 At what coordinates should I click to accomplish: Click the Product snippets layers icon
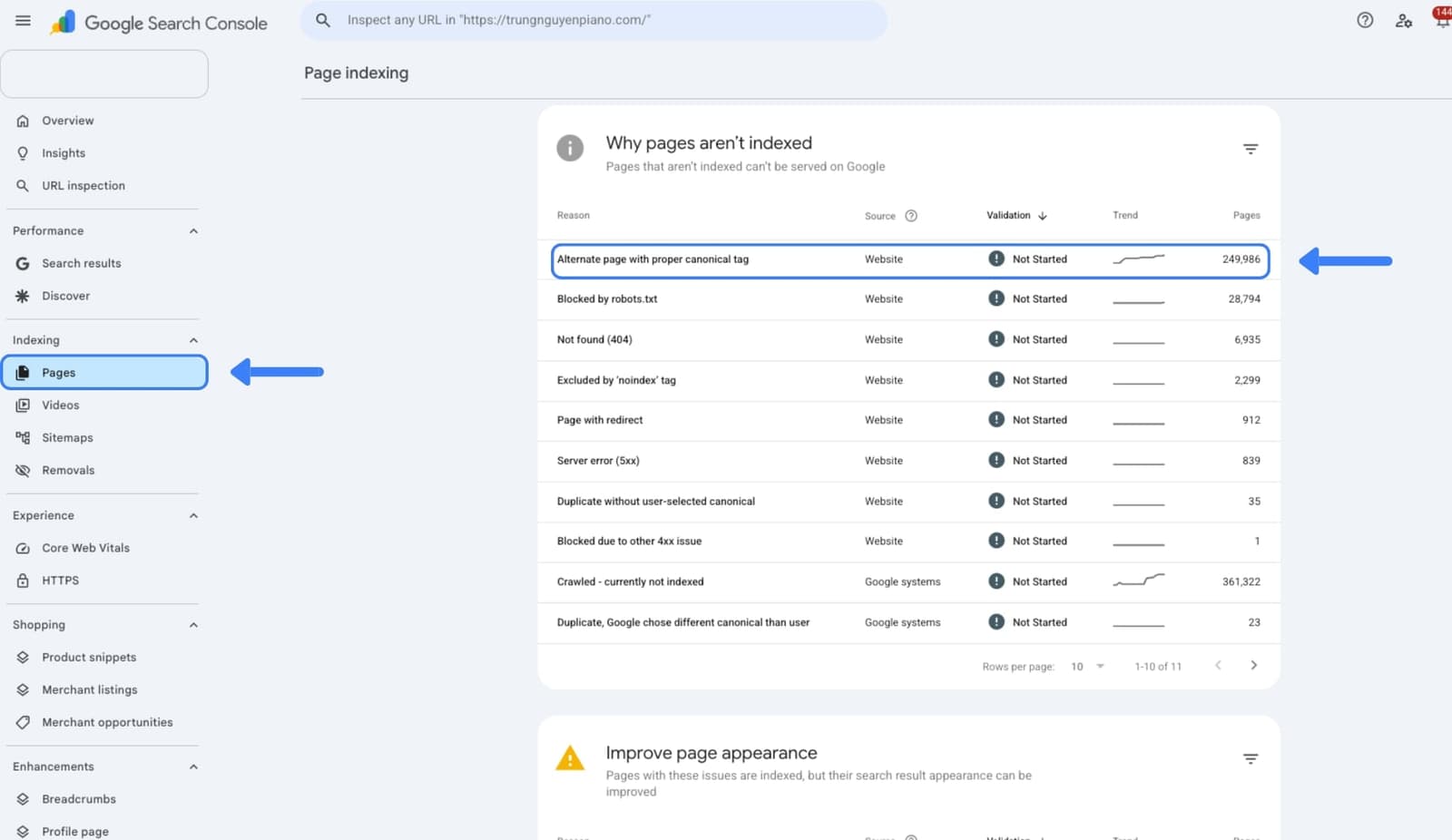coord(23,658)
